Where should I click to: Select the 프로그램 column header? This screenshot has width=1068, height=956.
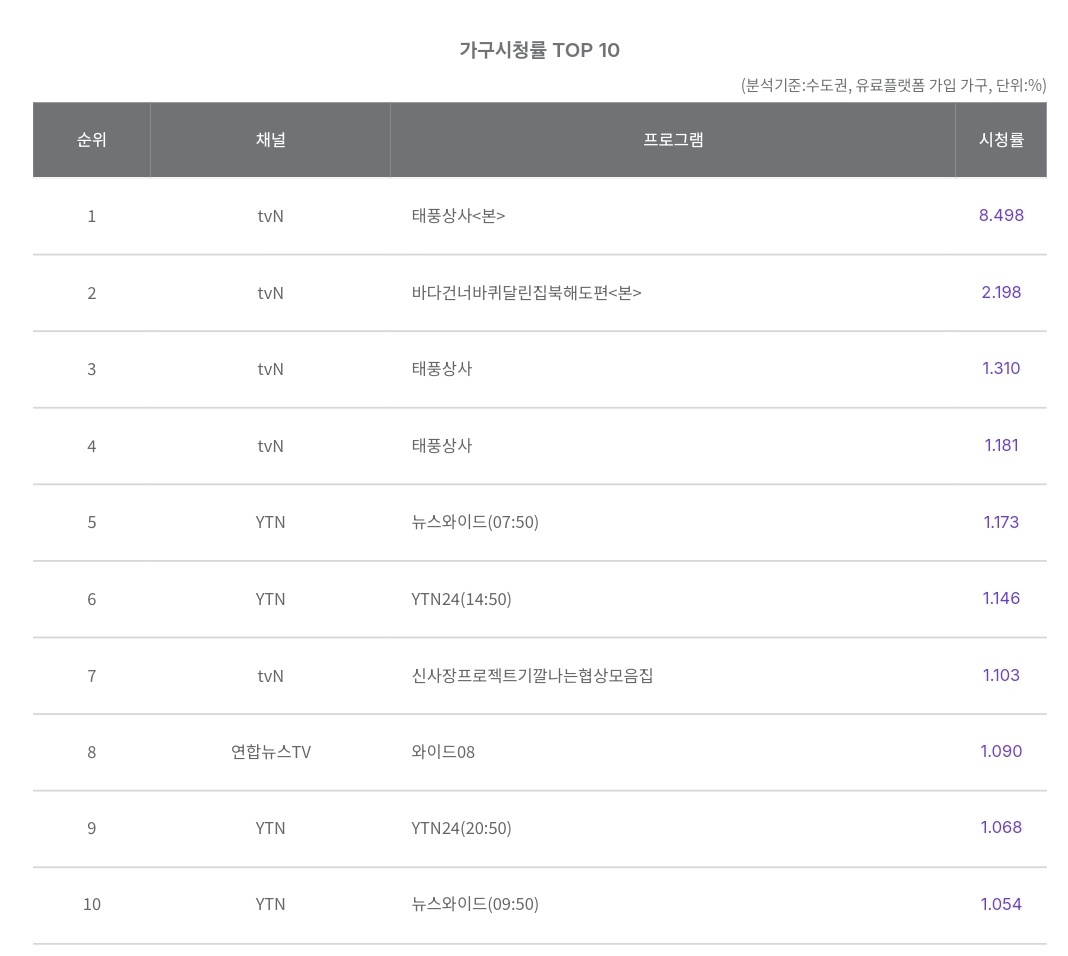[x=672, y=140]
